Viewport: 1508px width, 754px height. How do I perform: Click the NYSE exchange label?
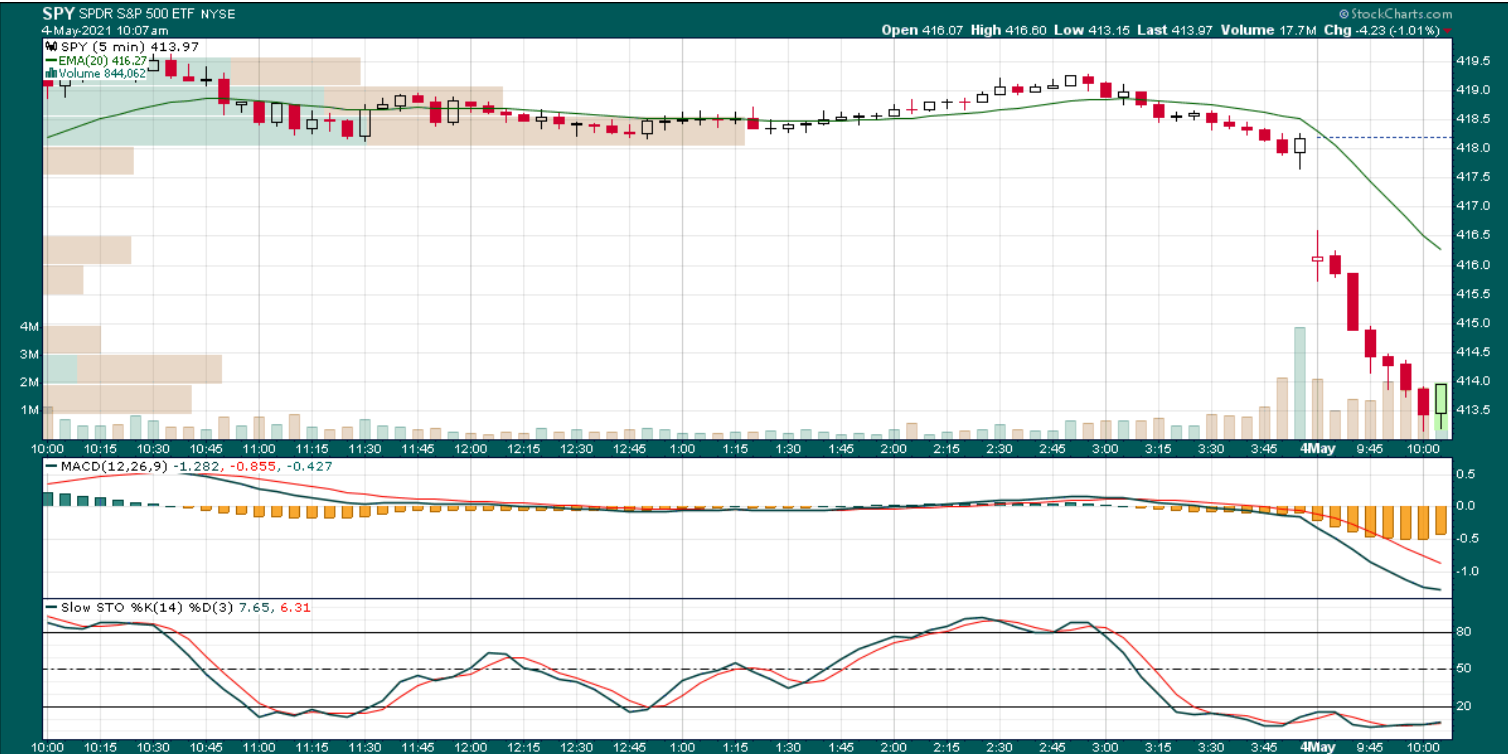pyautogui.click(x=218, y=15)
